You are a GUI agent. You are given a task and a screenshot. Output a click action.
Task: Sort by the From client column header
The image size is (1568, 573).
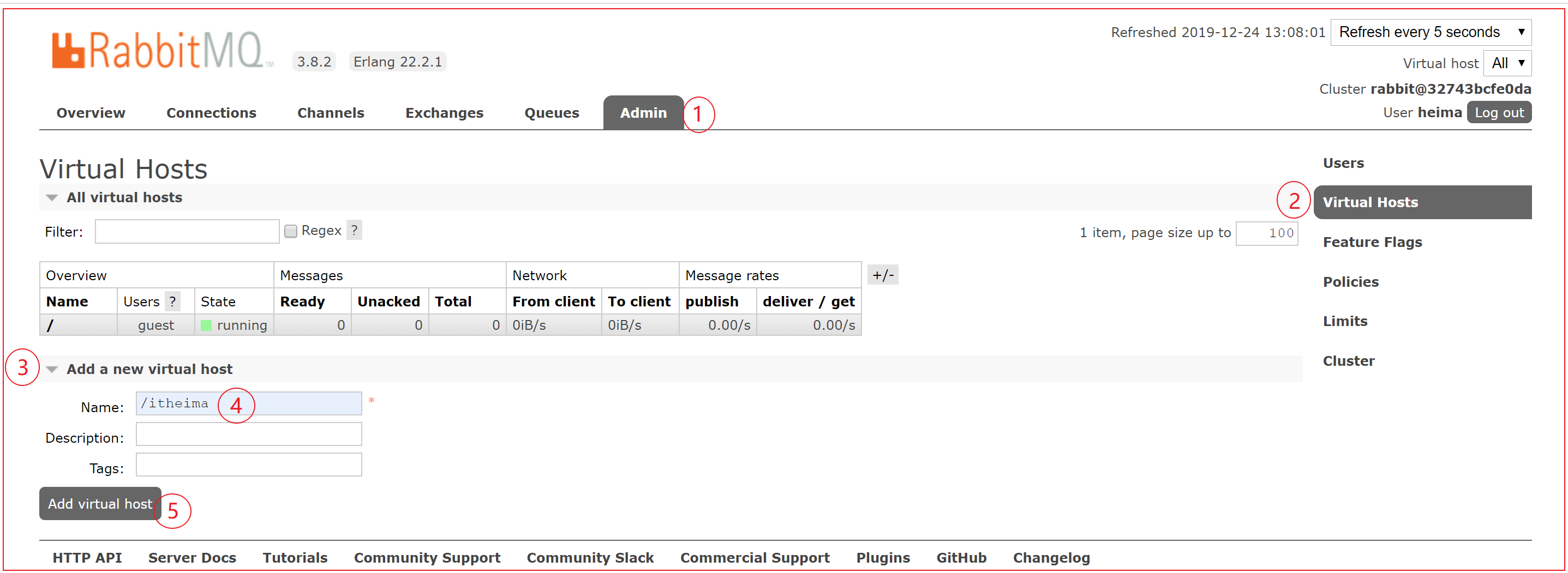pyautogui.click(x=553, y=301)
